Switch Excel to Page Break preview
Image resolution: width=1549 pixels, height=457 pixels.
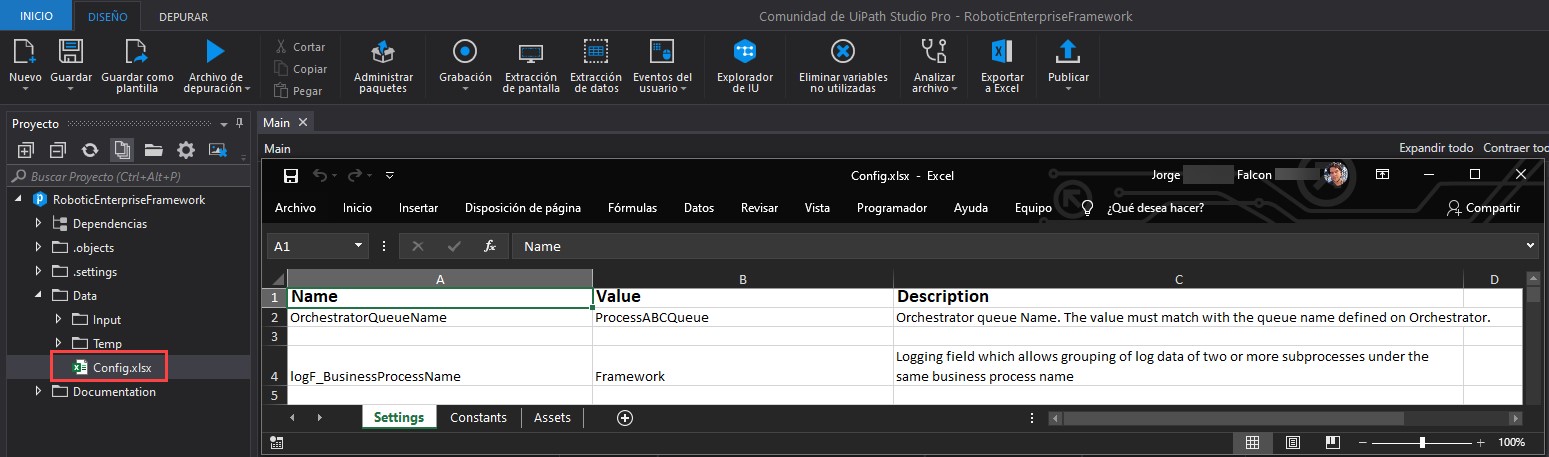coord(1331,442)
